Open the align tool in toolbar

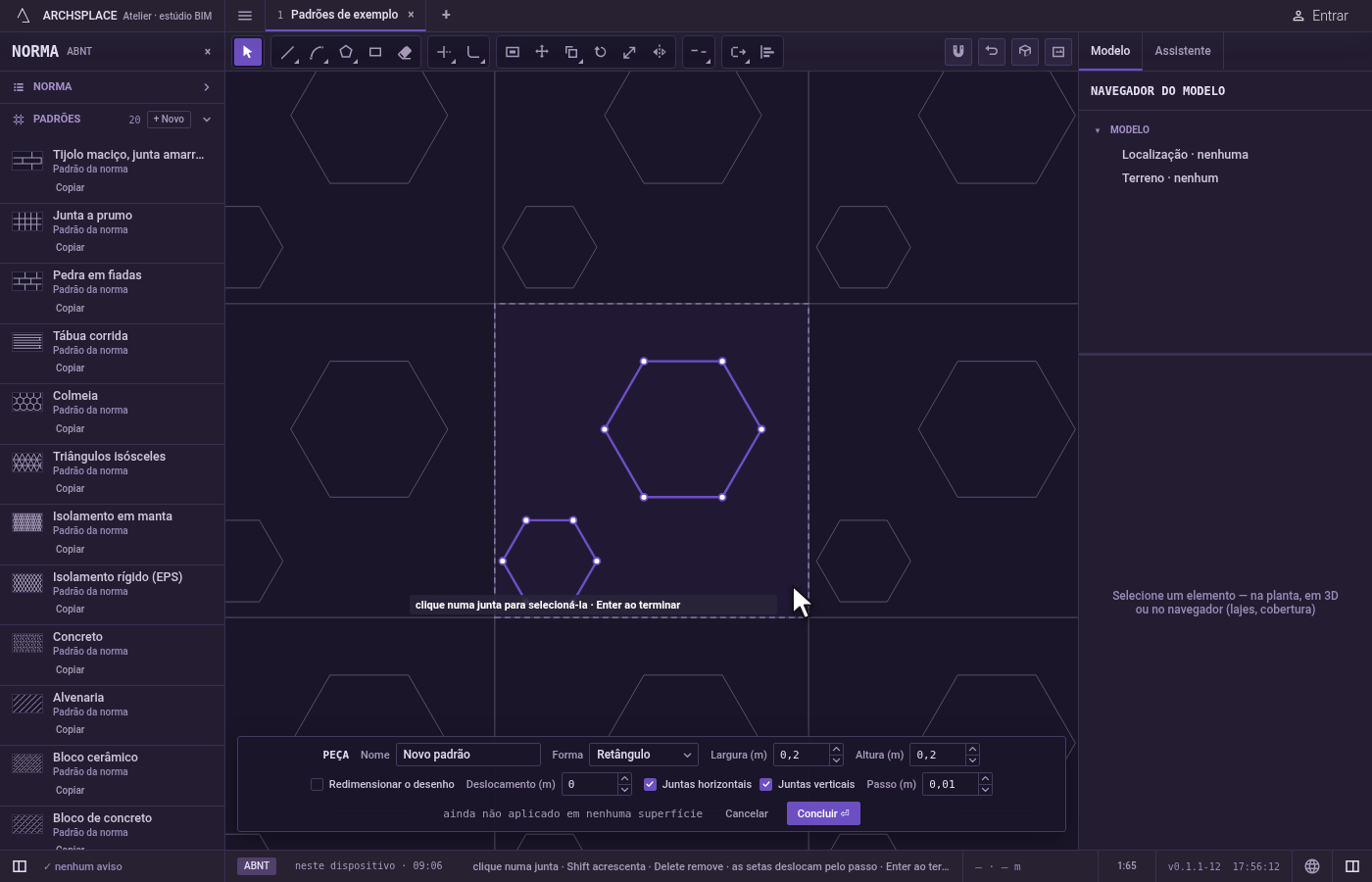pos(767,52)
